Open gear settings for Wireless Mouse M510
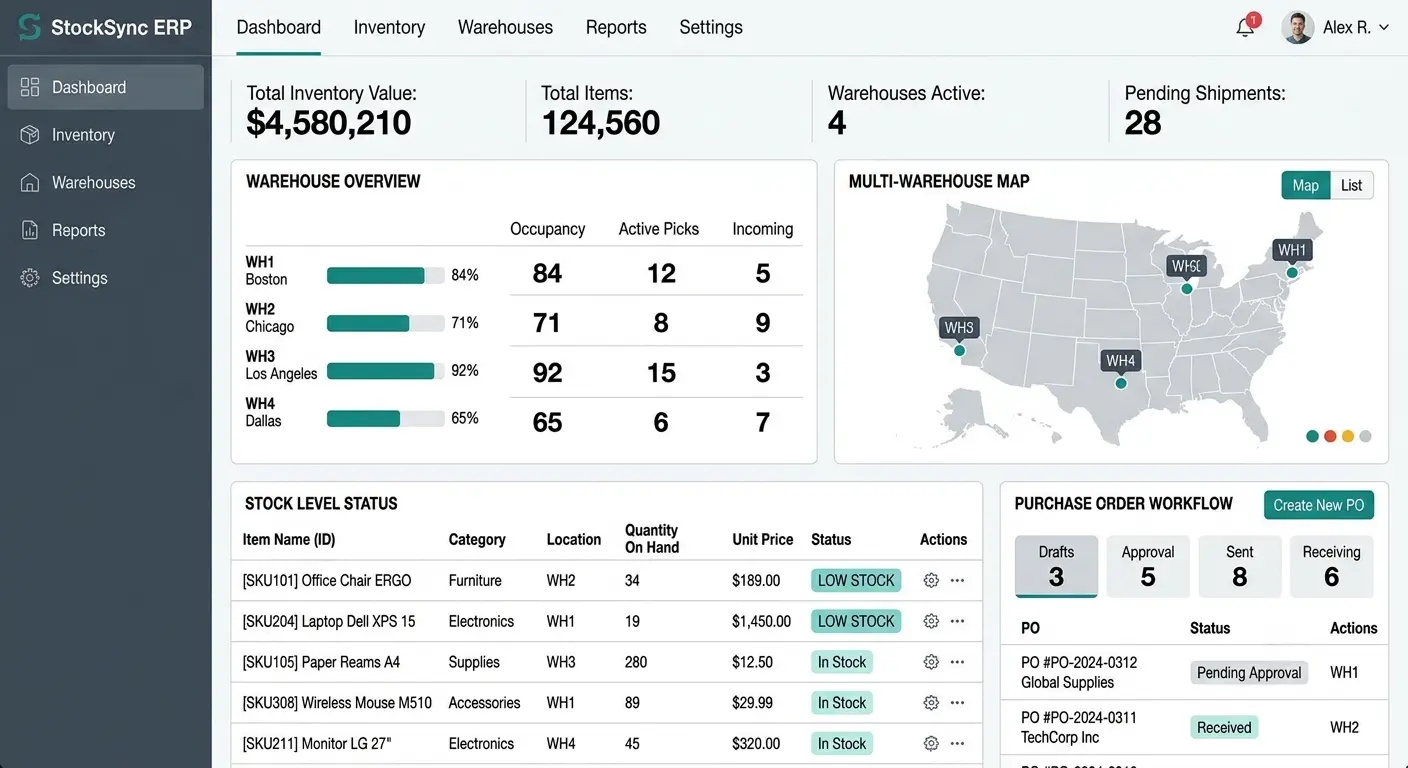 (931, 703)
